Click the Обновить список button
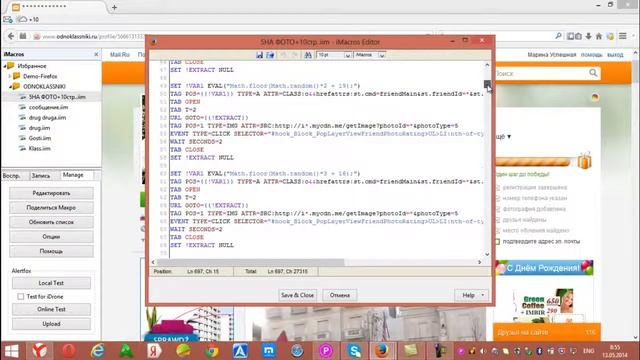Image resolution: width=640 pixels, height=360 pixels. (51, 222)
